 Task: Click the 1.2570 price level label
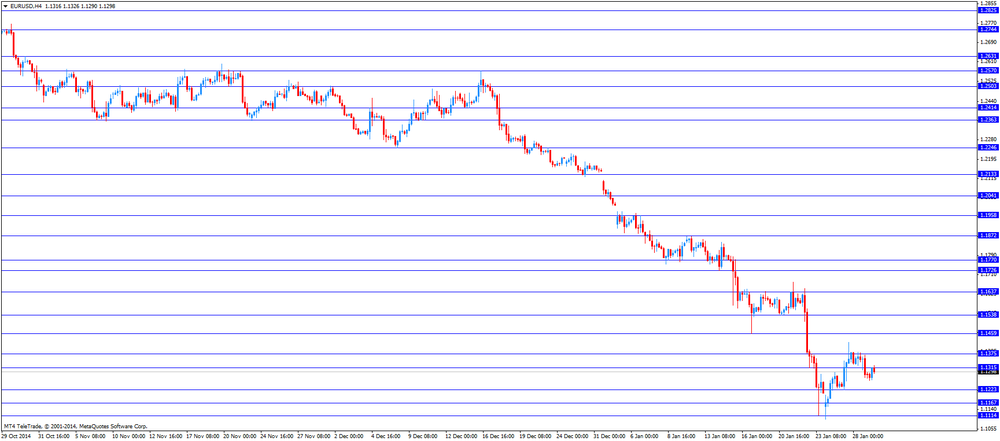(x=987, y=70)
